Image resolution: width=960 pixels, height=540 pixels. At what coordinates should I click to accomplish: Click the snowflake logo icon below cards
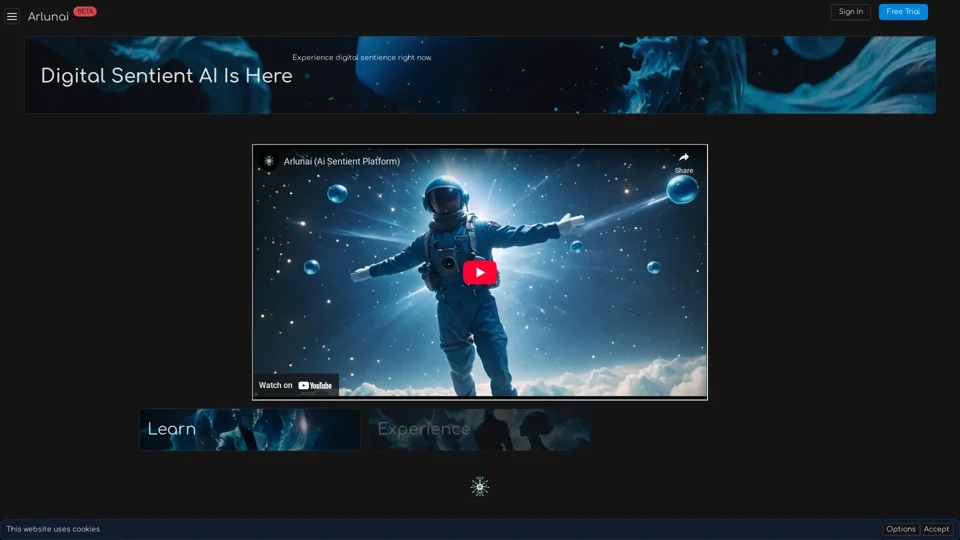(x=480, y=487)
